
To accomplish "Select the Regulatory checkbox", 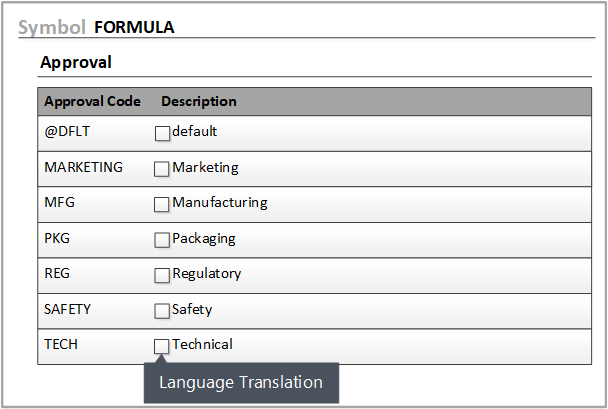I will coord(162,275).
